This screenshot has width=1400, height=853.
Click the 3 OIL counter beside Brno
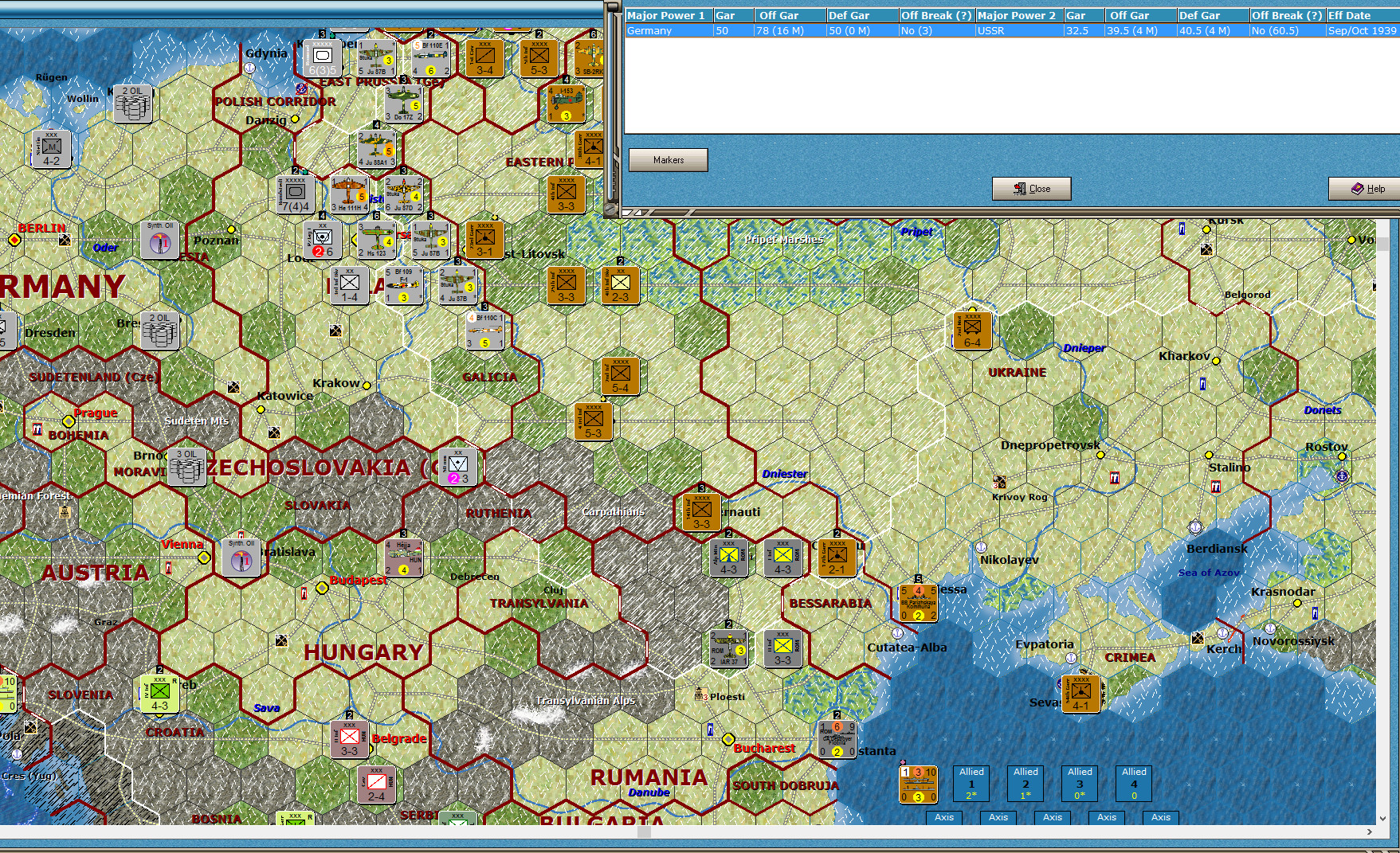click(186, 467)
